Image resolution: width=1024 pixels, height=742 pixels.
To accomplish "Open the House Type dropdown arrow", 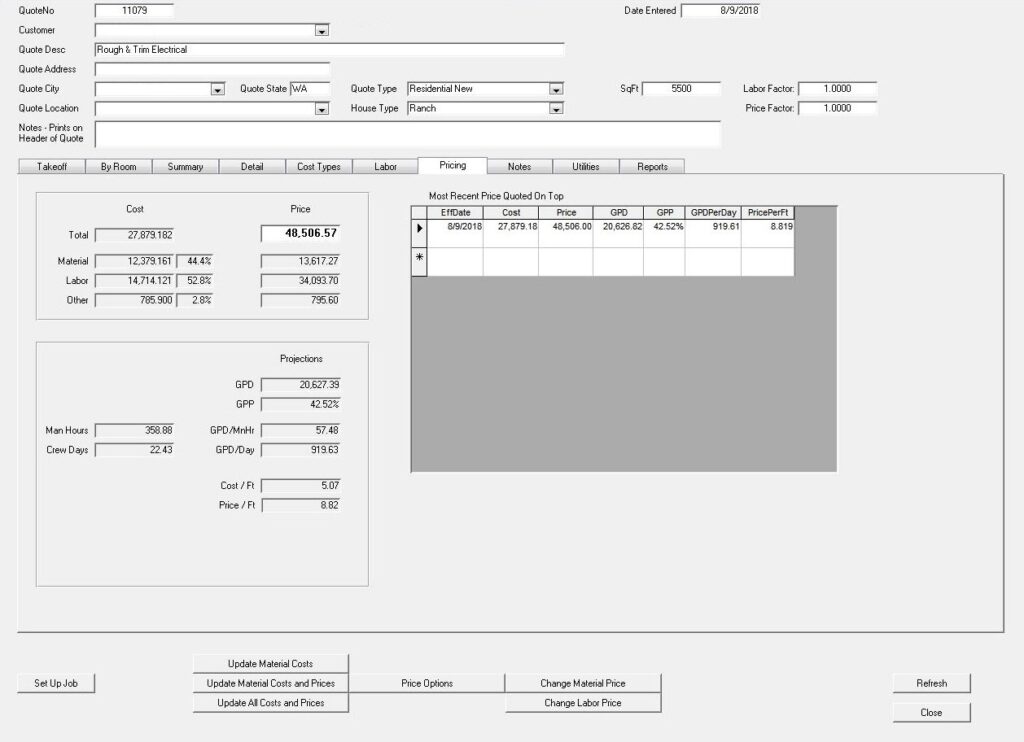I will click(556, 109).
